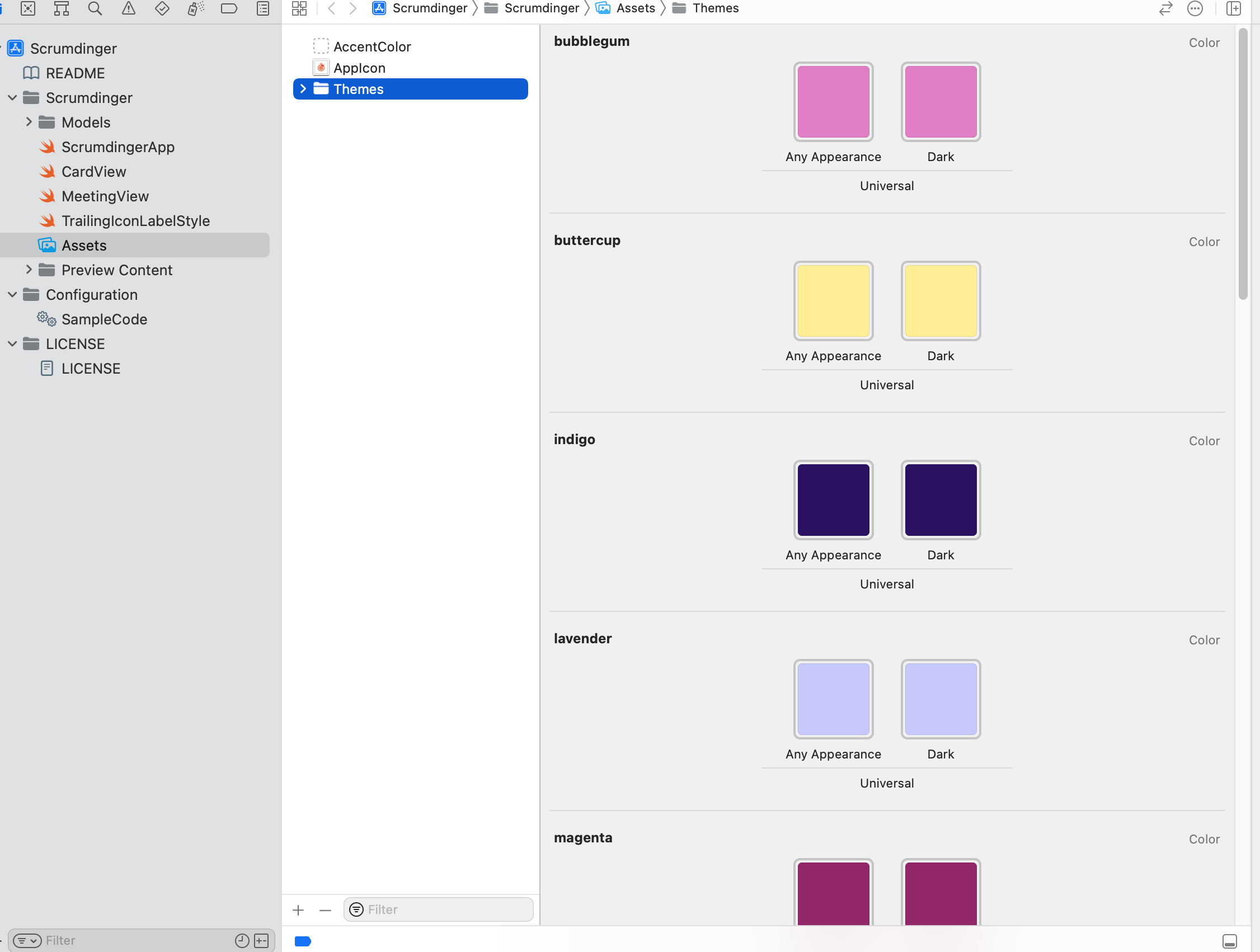The height and width of the screenshot is (952, 1260).
Task: Expand the Themes folder disclosure arrow
Action: point(303,89)
